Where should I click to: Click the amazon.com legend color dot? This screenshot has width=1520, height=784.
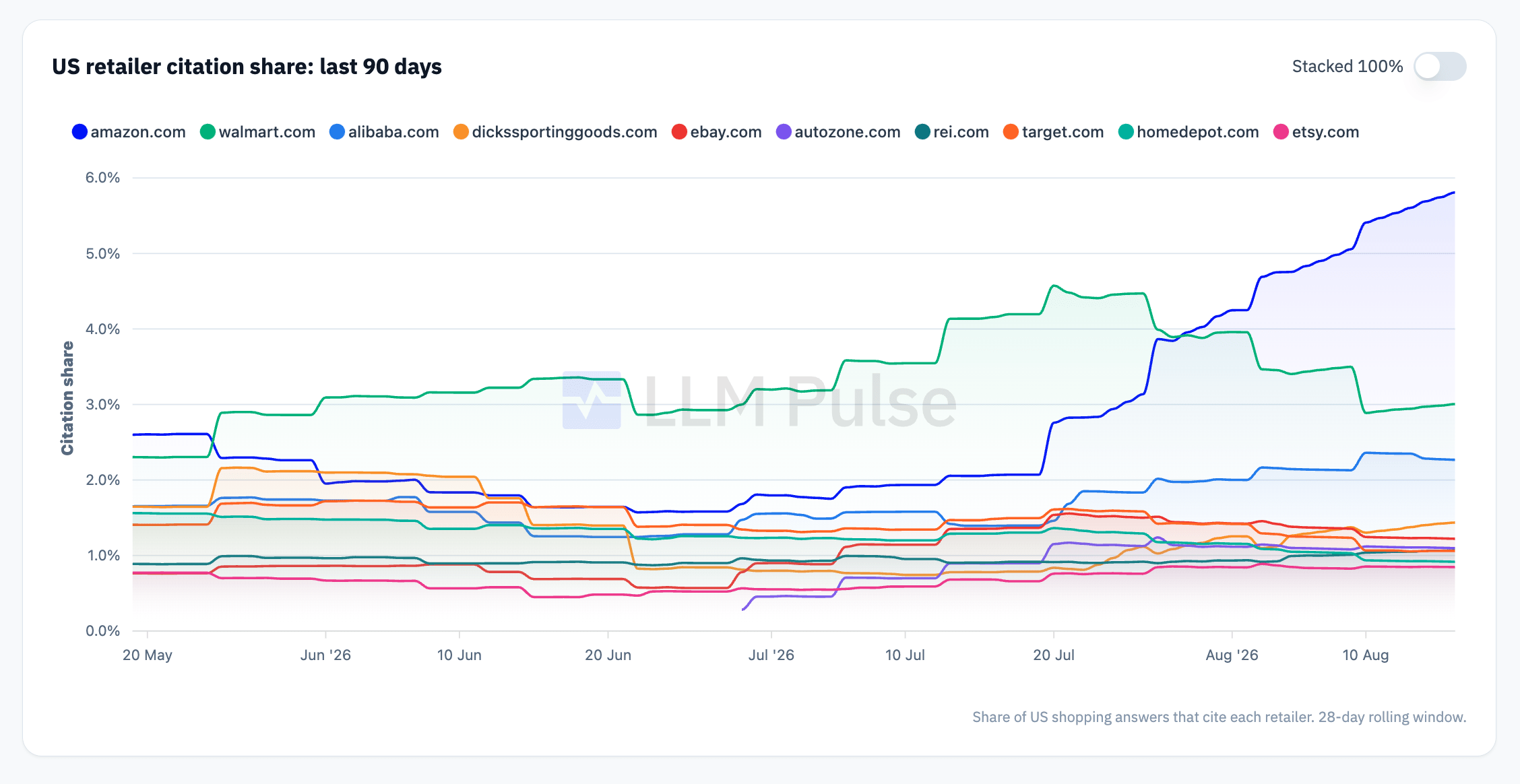coord(80,132)
